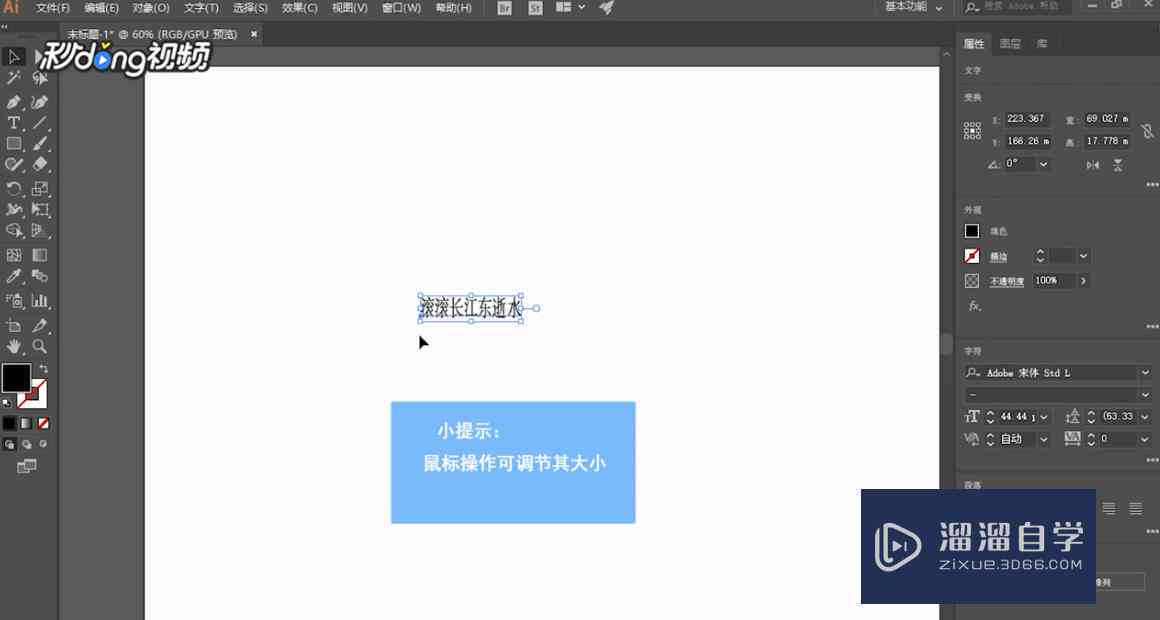Select the Type tool
The height and width of the screenshot is (620, 1160).
(x=14, y=123)
